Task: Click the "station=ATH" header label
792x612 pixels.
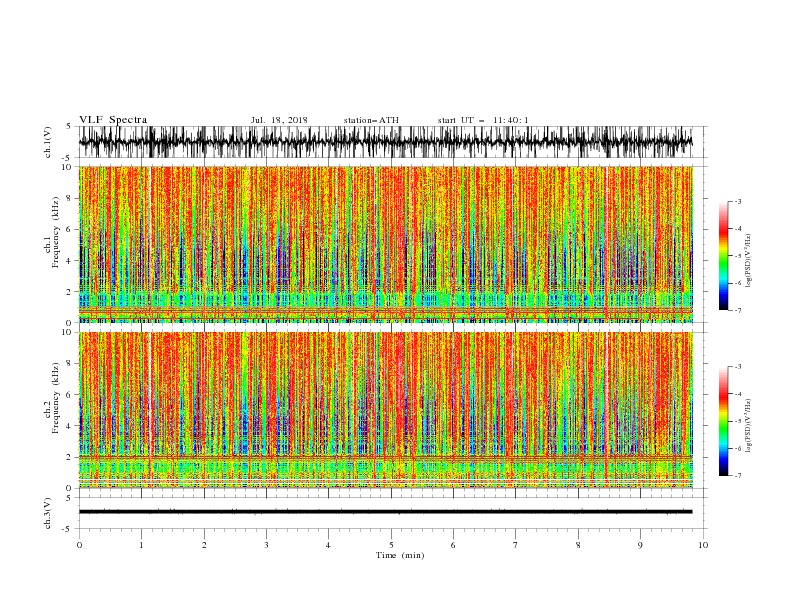Action: coord(371,120)
